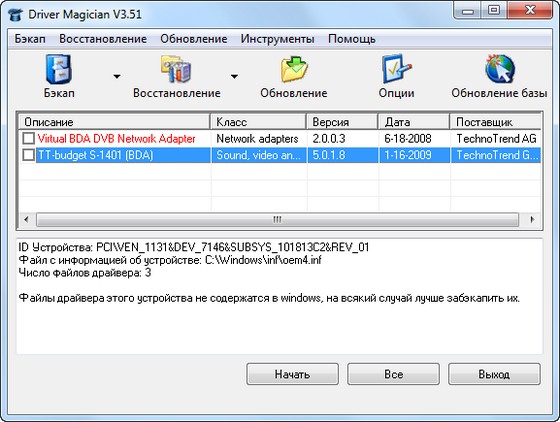Click the right scroll arrow of driver list

(532, 219)
